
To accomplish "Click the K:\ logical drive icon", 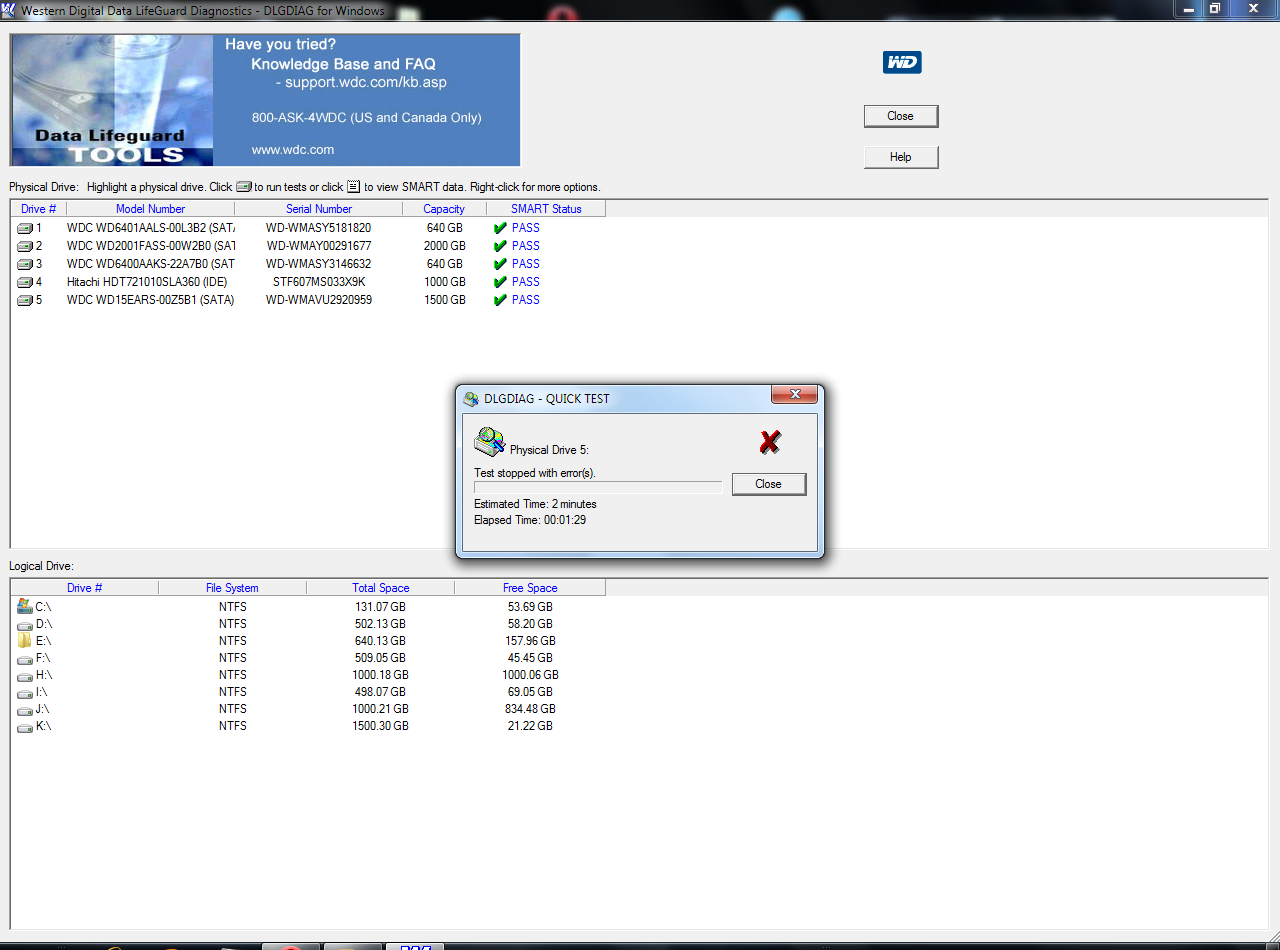I will pos(25,726).
